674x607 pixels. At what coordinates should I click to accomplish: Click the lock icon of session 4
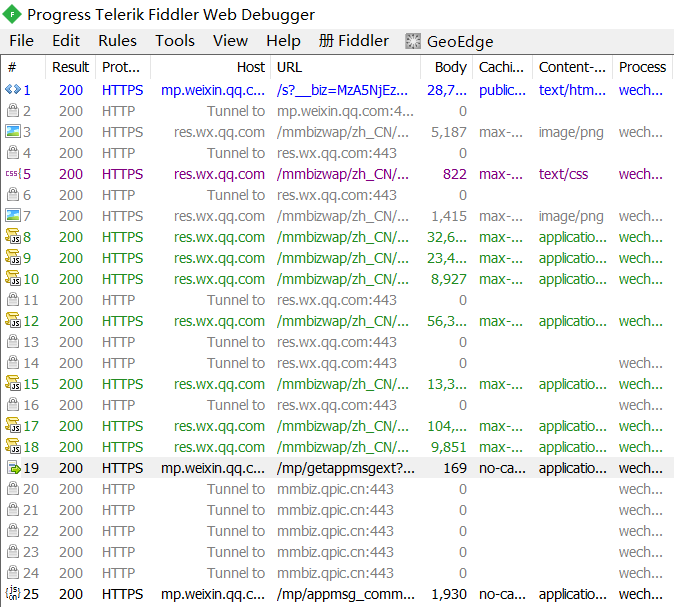pos(13,153)
